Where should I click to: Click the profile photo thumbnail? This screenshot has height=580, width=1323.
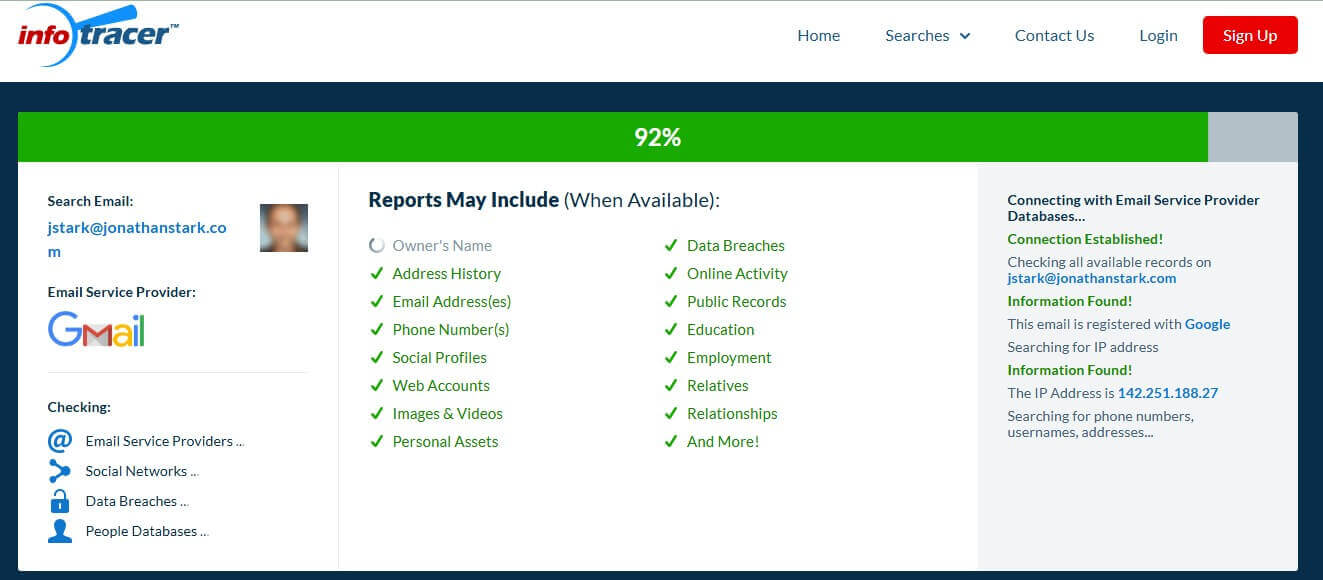(283, 228)
